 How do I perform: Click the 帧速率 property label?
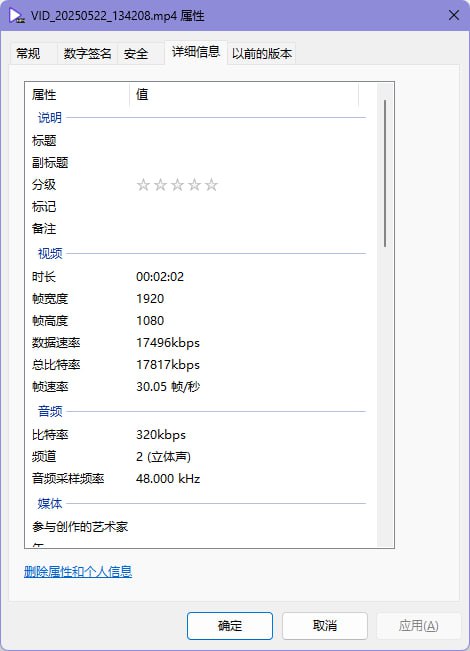pyautogui.click(x=50, y=387)
